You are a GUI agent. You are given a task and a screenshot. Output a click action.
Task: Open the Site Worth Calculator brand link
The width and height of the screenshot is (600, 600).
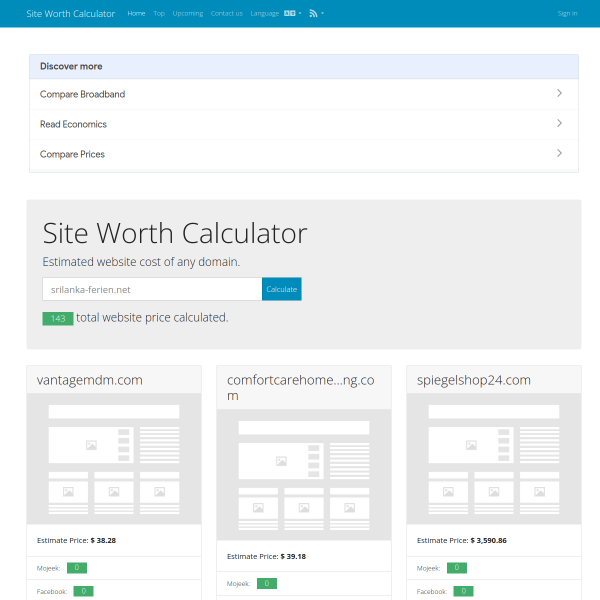[x=70, y=14]
